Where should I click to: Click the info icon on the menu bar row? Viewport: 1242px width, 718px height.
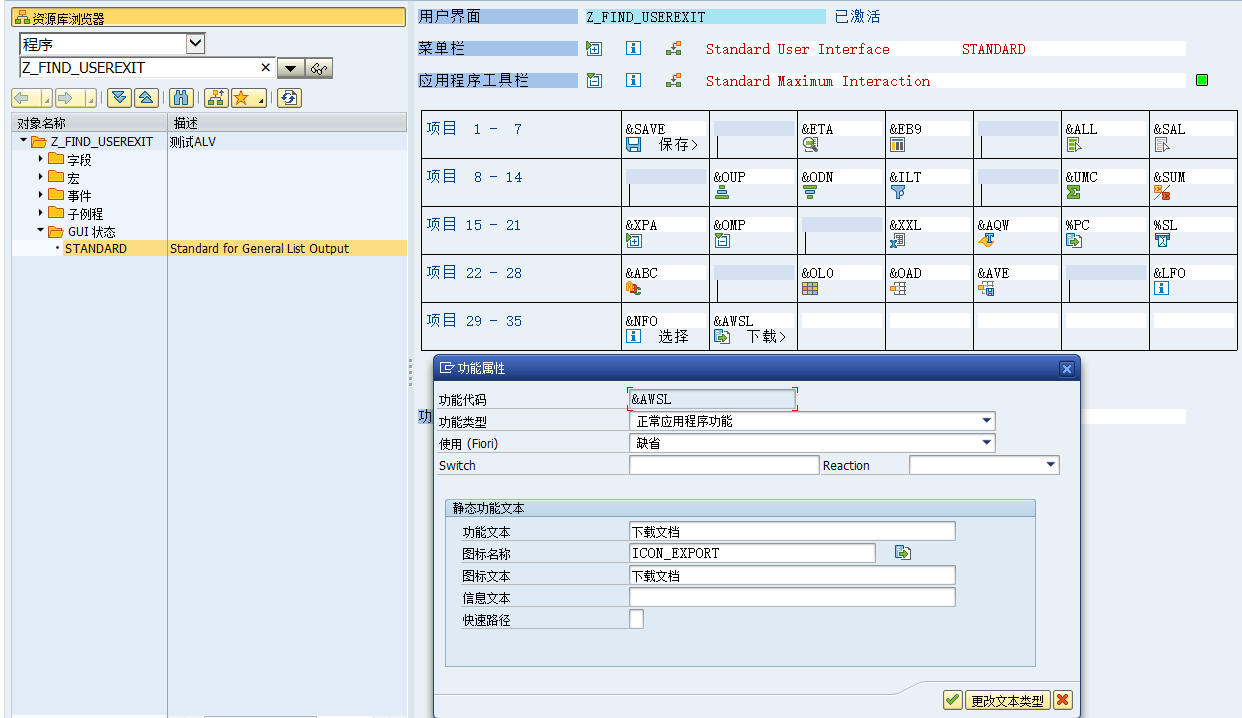pyautogui.click(x=633, y=49)
